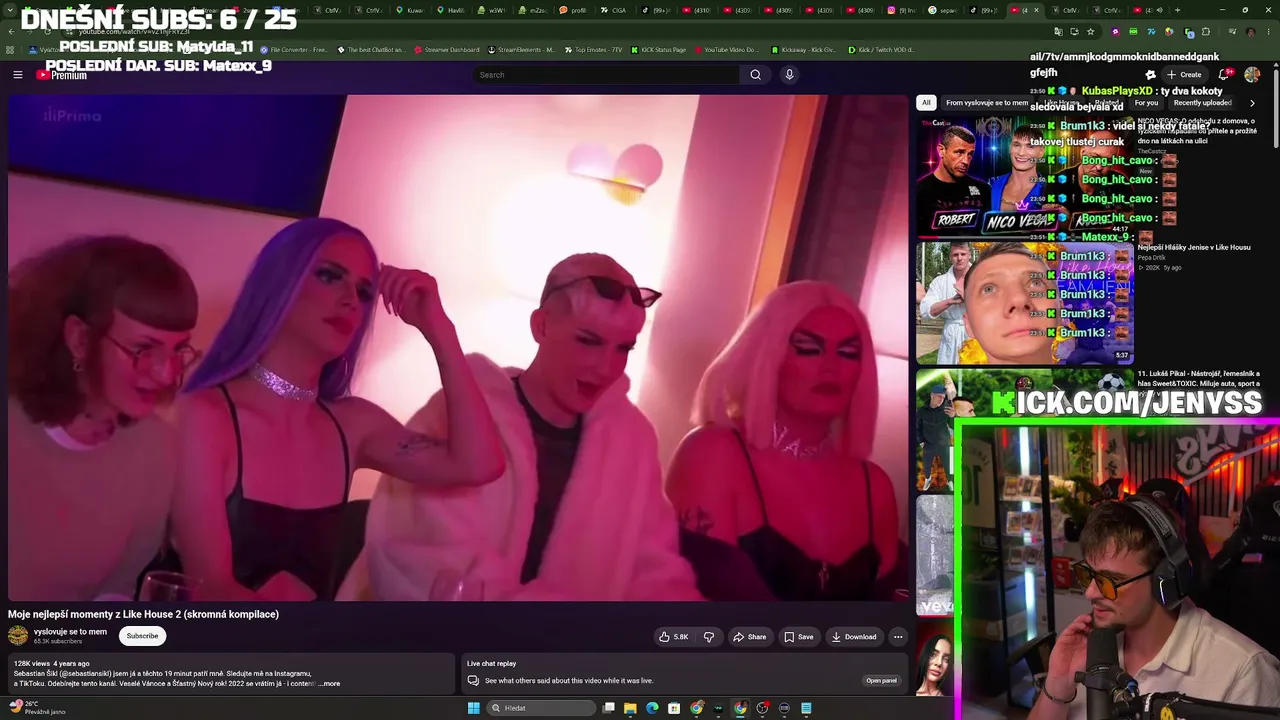This screenshot has height=720, width=1280.
Task: Expand the description with '...more'
Action: click(330, 684)
